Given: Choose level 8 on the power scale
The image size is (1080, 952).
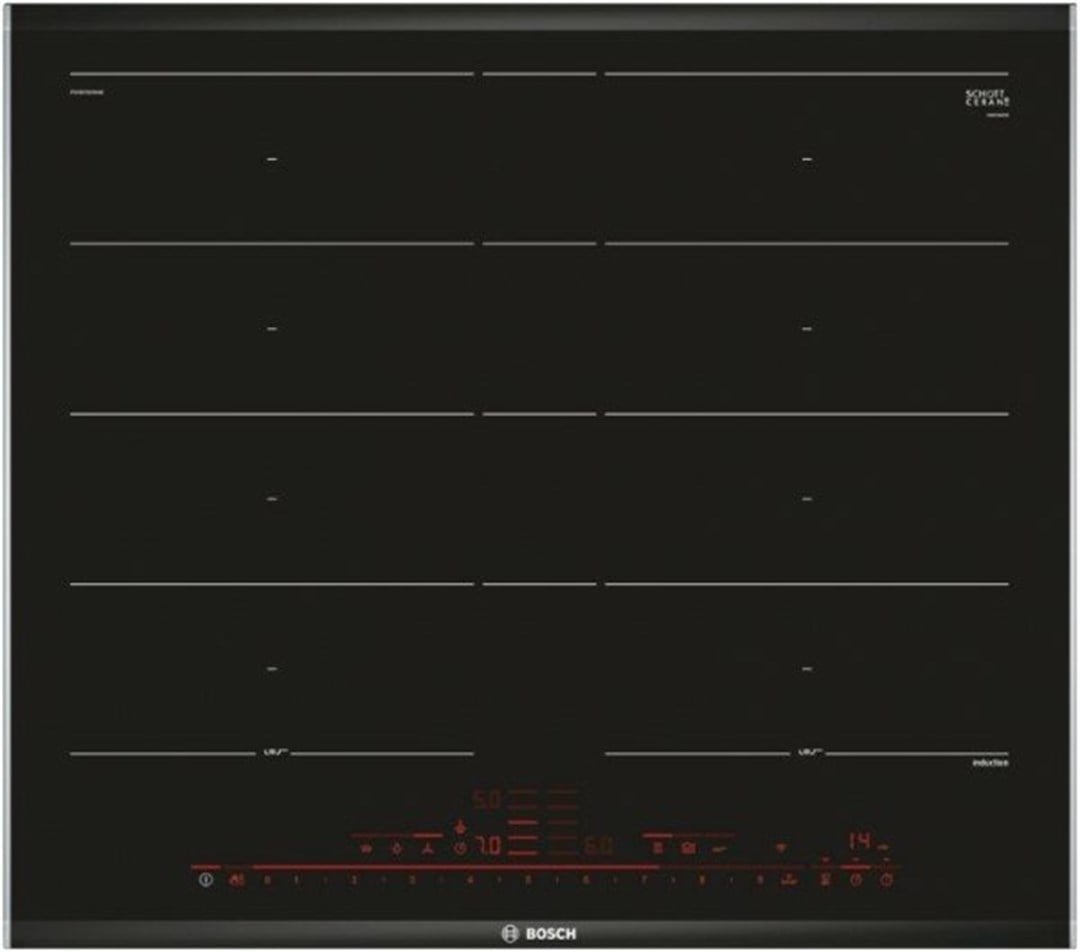Looking at the screenshot, I should tap(702, 880).
